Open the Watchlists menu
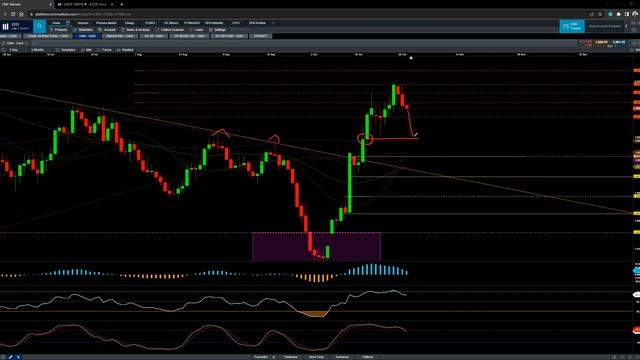This screenshot has width=640, height=360. [x=83, y=30]
